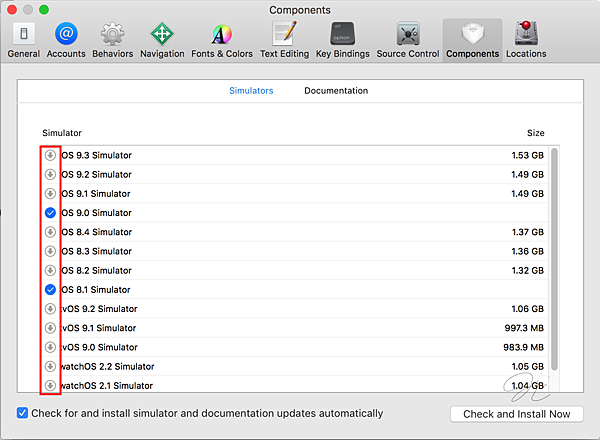The height and width of the screenshot is (440, 600).
Task: Select the Components toolbar item
Action: 473,40
